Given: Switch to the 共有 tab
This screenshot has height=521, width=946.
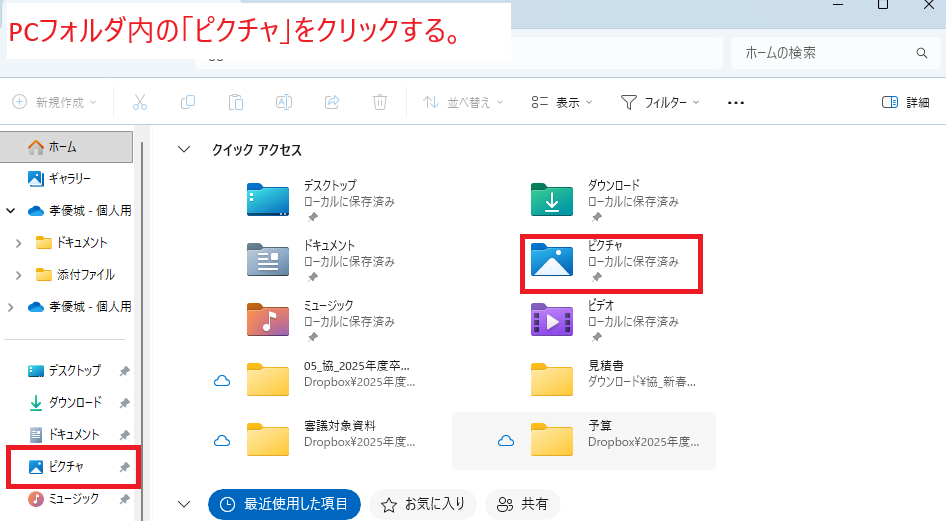Looking at the screenshot, I should (x=523, y=504).
